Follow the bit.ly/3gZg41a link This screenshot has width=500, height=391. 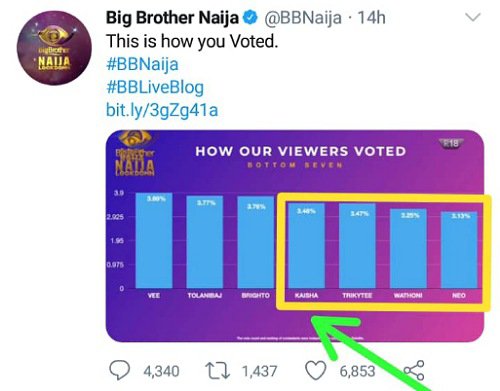click(x=162, y=110)
